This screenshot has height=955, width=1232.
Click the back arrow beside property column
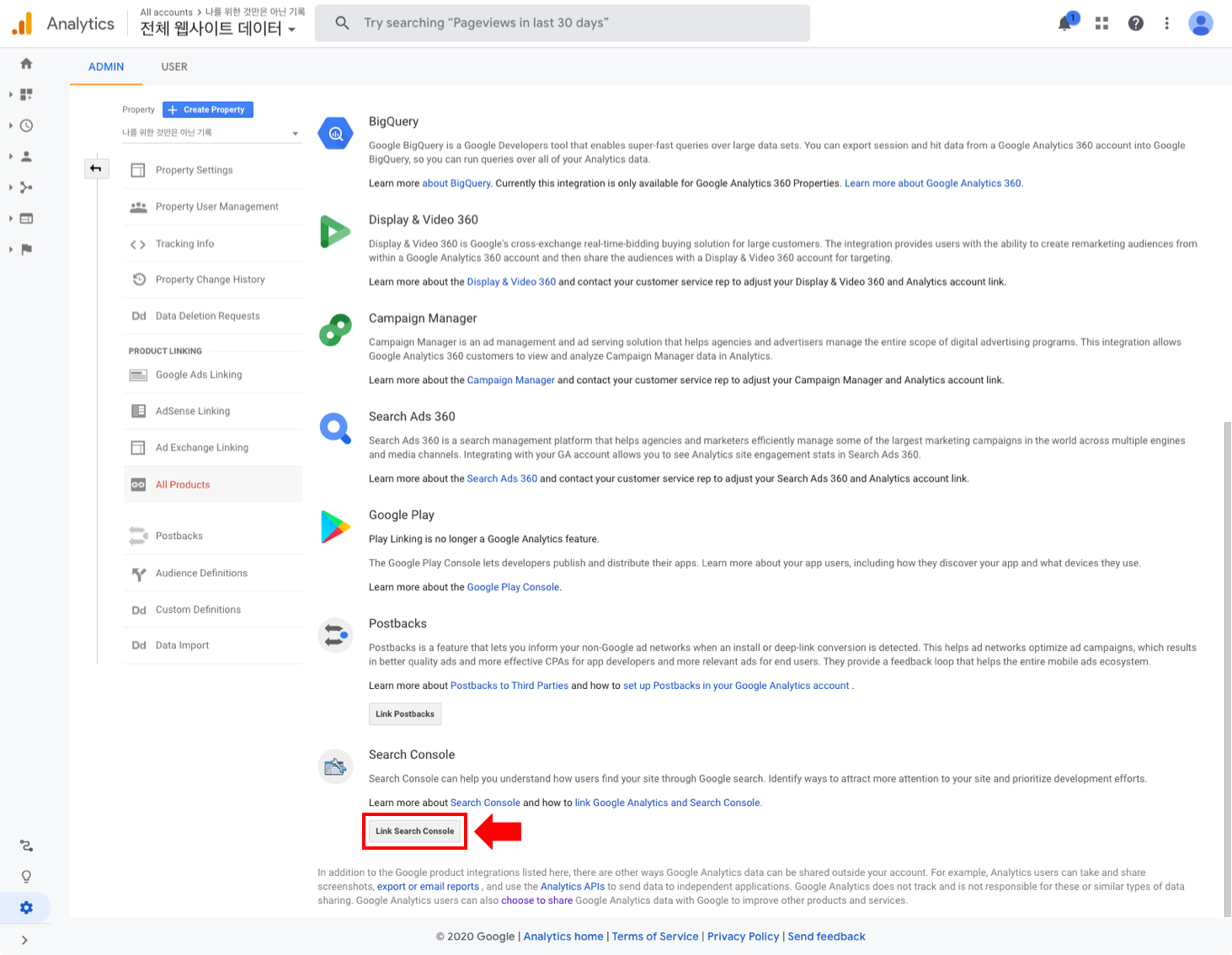tap(96, 168)
